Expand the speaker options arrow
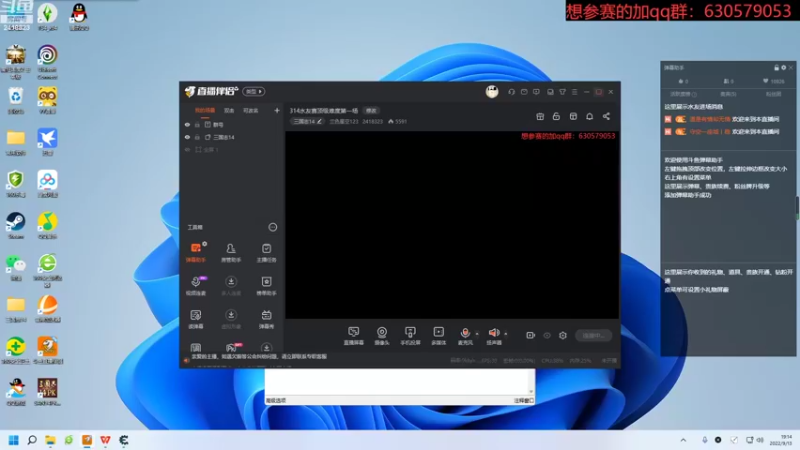Image resolution: width=800 pixels, height=450 pixels. [506, 334]
